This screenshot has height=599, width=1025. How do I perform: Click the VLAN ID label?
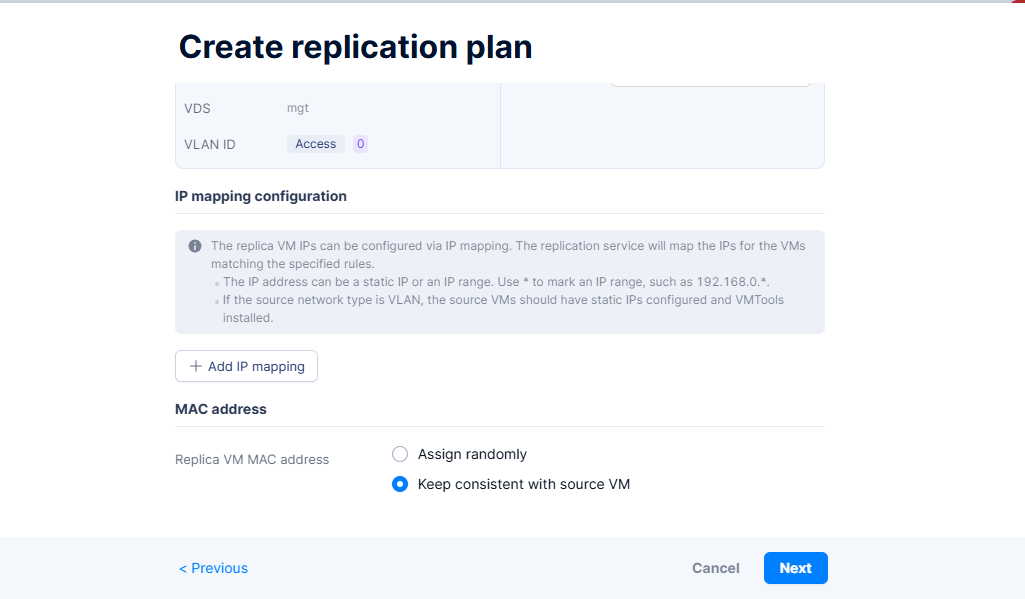click(x=210, y=144)
